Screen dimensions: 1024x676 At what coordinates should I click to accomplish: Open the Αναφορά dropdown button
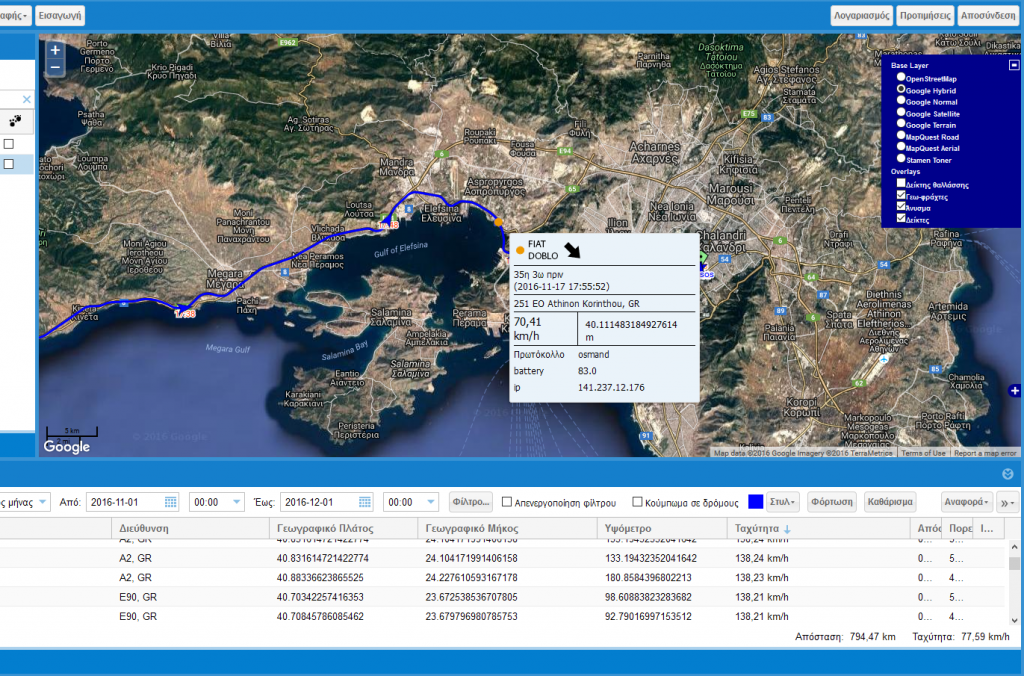pos(967,502)
